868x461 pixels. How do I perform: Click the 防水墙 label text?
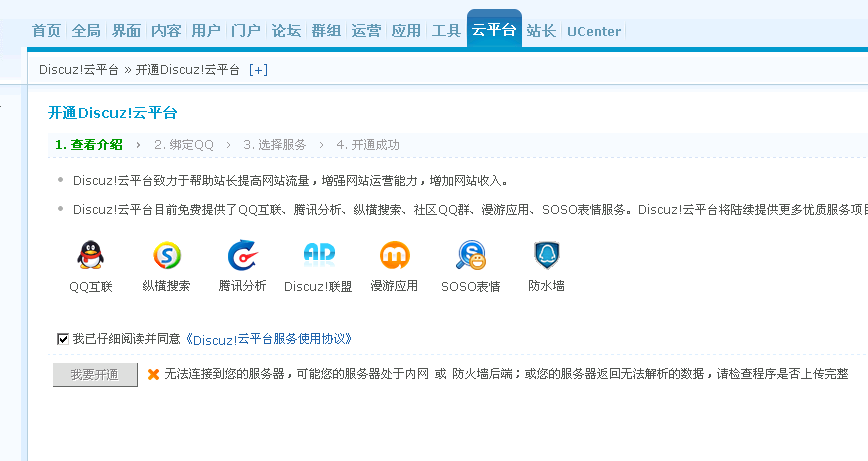546,286
